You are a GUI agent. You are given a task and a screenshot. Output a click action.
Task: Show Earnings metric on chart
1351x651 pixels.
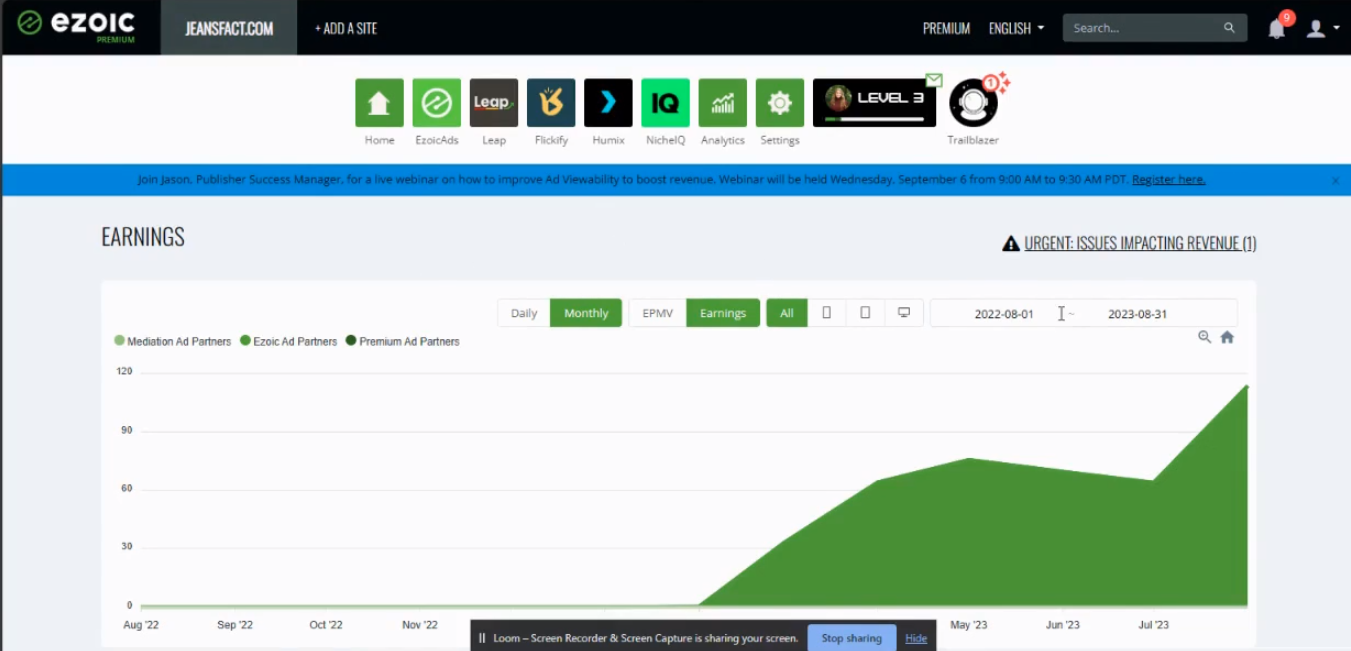point(723,313)
